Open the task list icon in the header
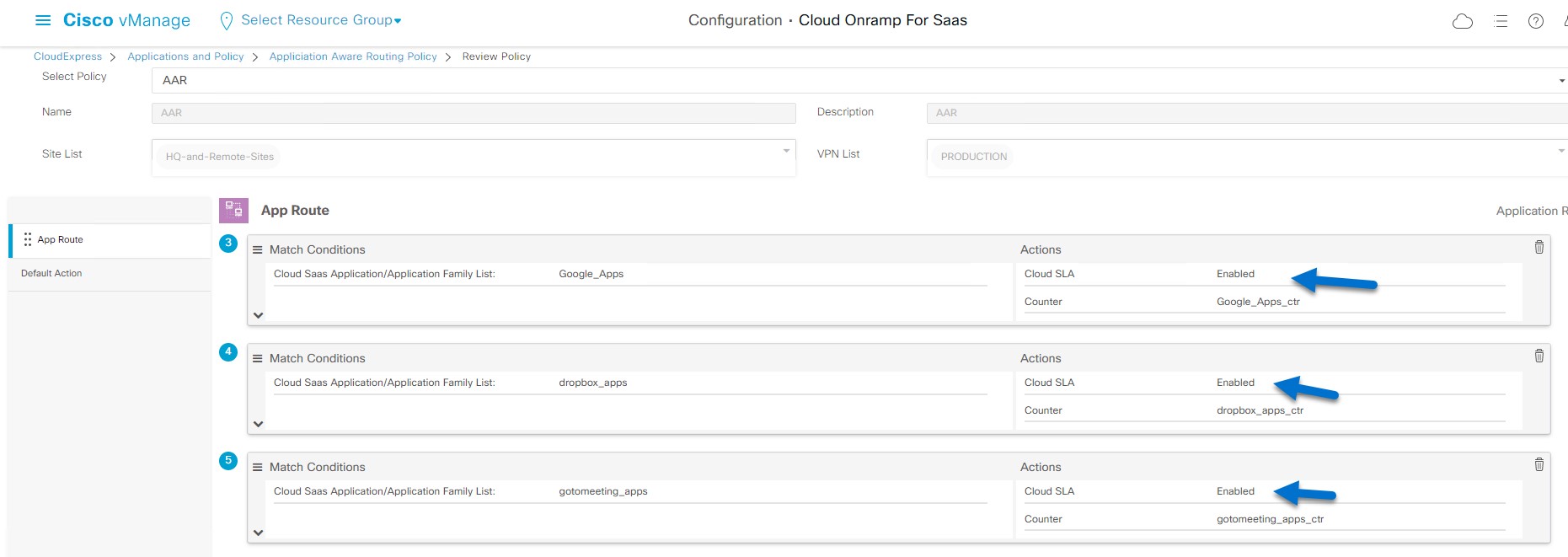 click(x=1501, y=21)
